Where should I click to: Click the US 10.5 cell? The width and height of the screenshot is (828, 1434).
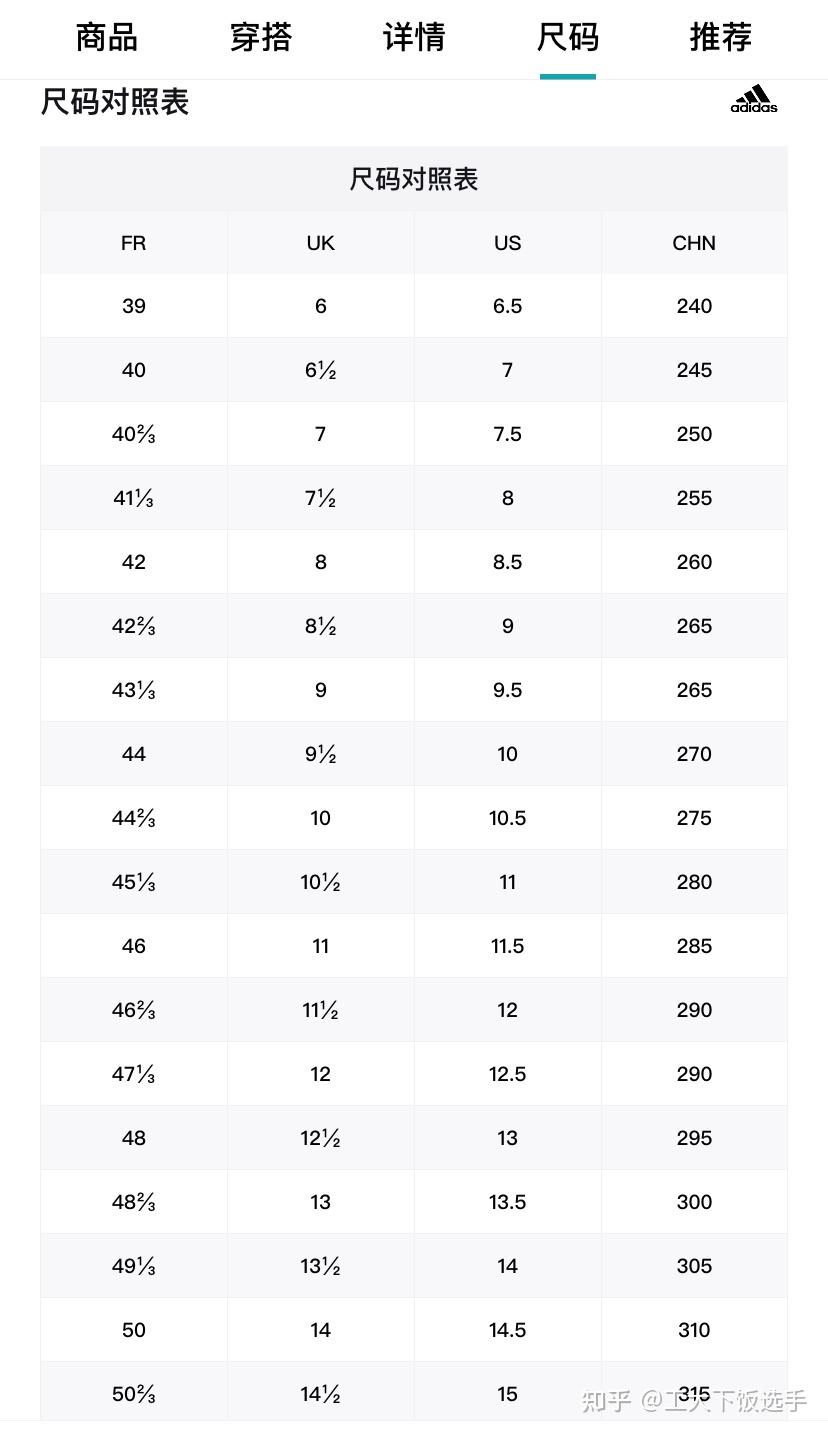coord(507,818)
